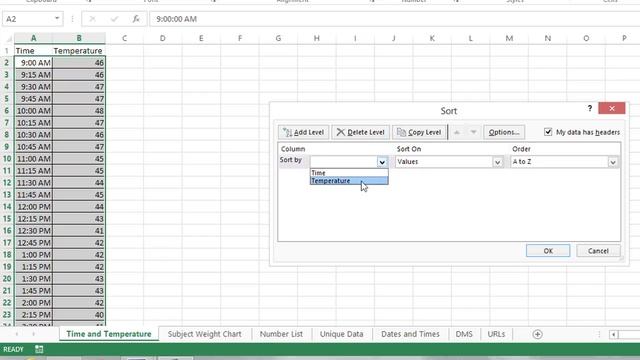Click the Insert Function fx icon
640x360 pixels.
click(136, 19)
